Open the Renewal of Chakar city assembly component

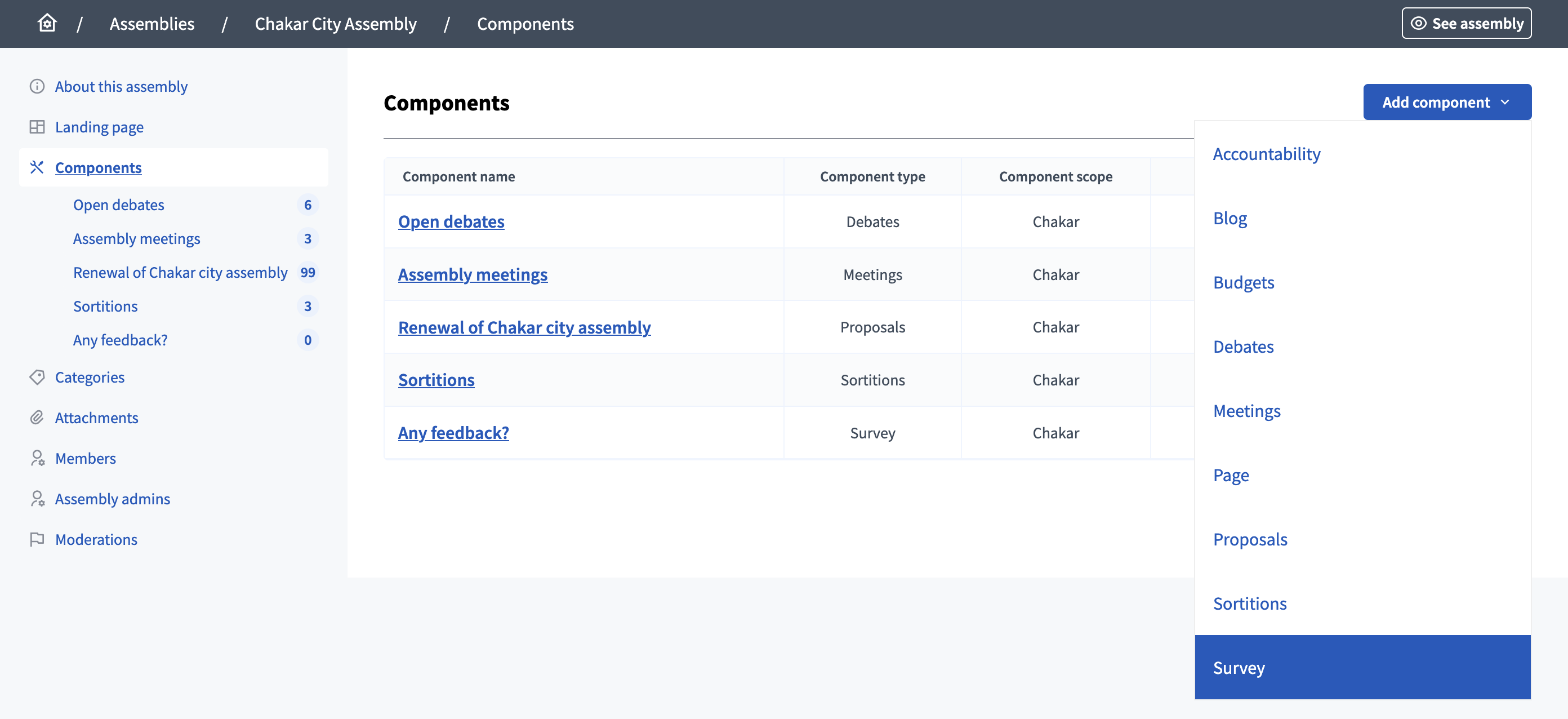524,326
